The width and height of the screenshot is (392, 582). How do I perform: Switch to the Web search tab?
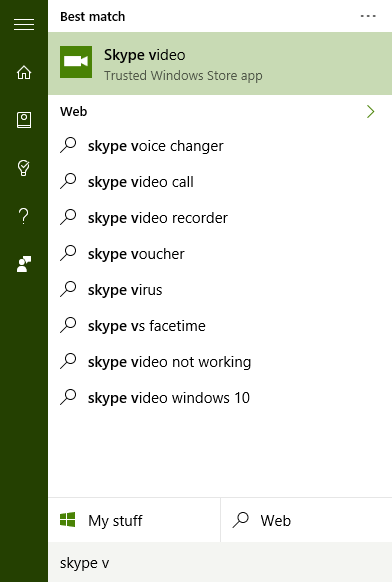[x=306, y=520]
